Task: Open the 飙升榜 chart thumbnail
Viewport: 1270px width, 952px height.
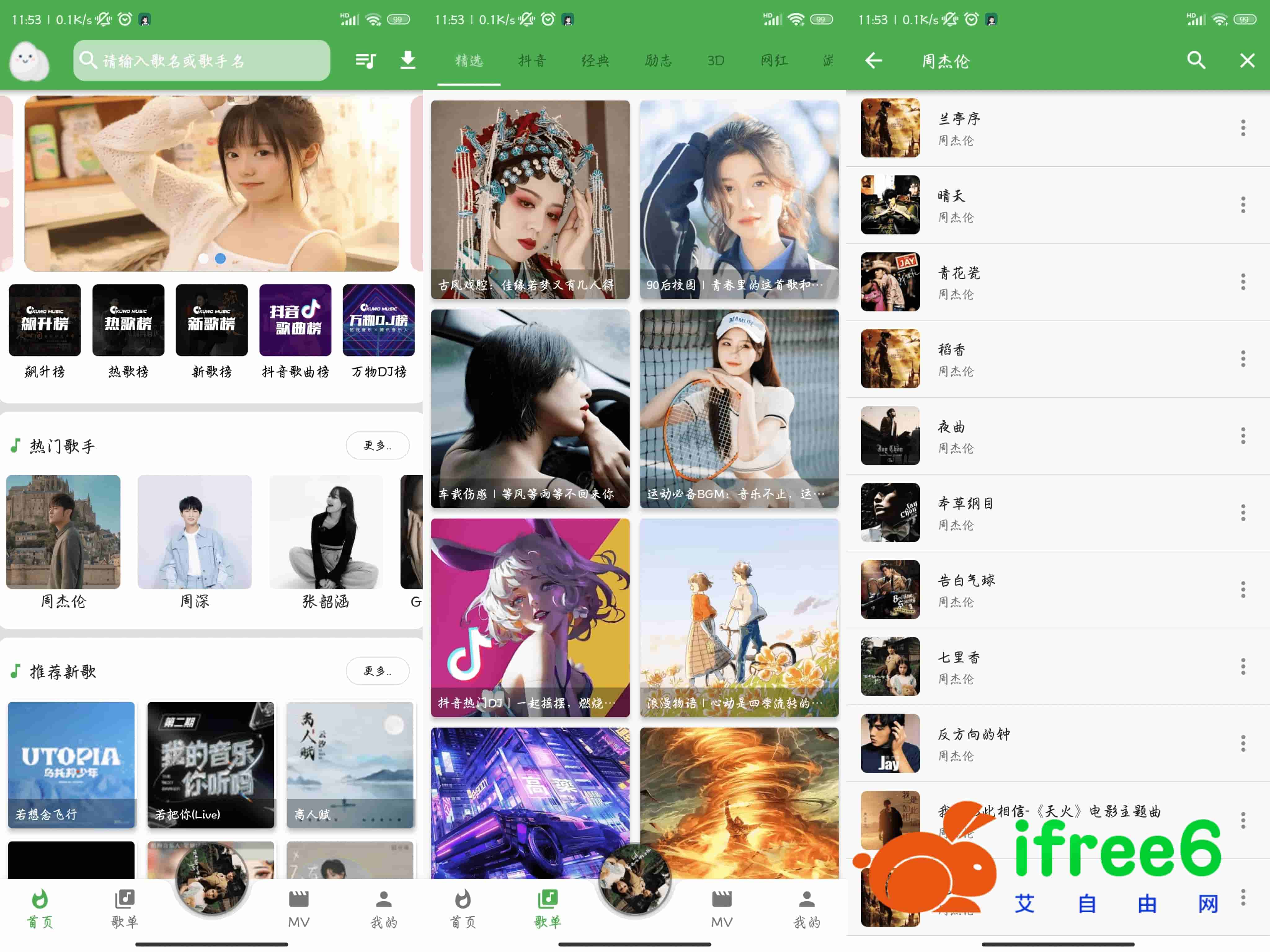Action: pos(45,320)
